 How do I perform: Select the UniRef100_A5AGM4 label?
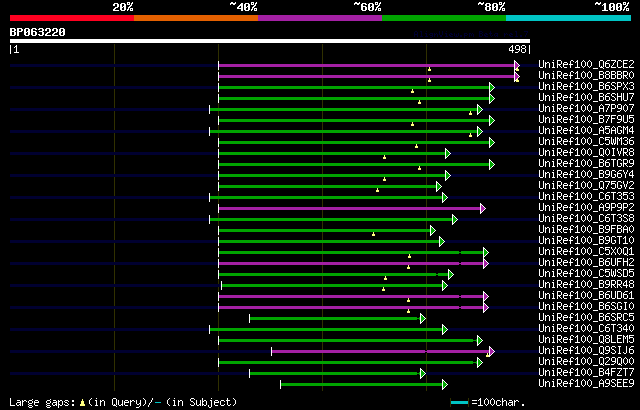pos(586,131)
